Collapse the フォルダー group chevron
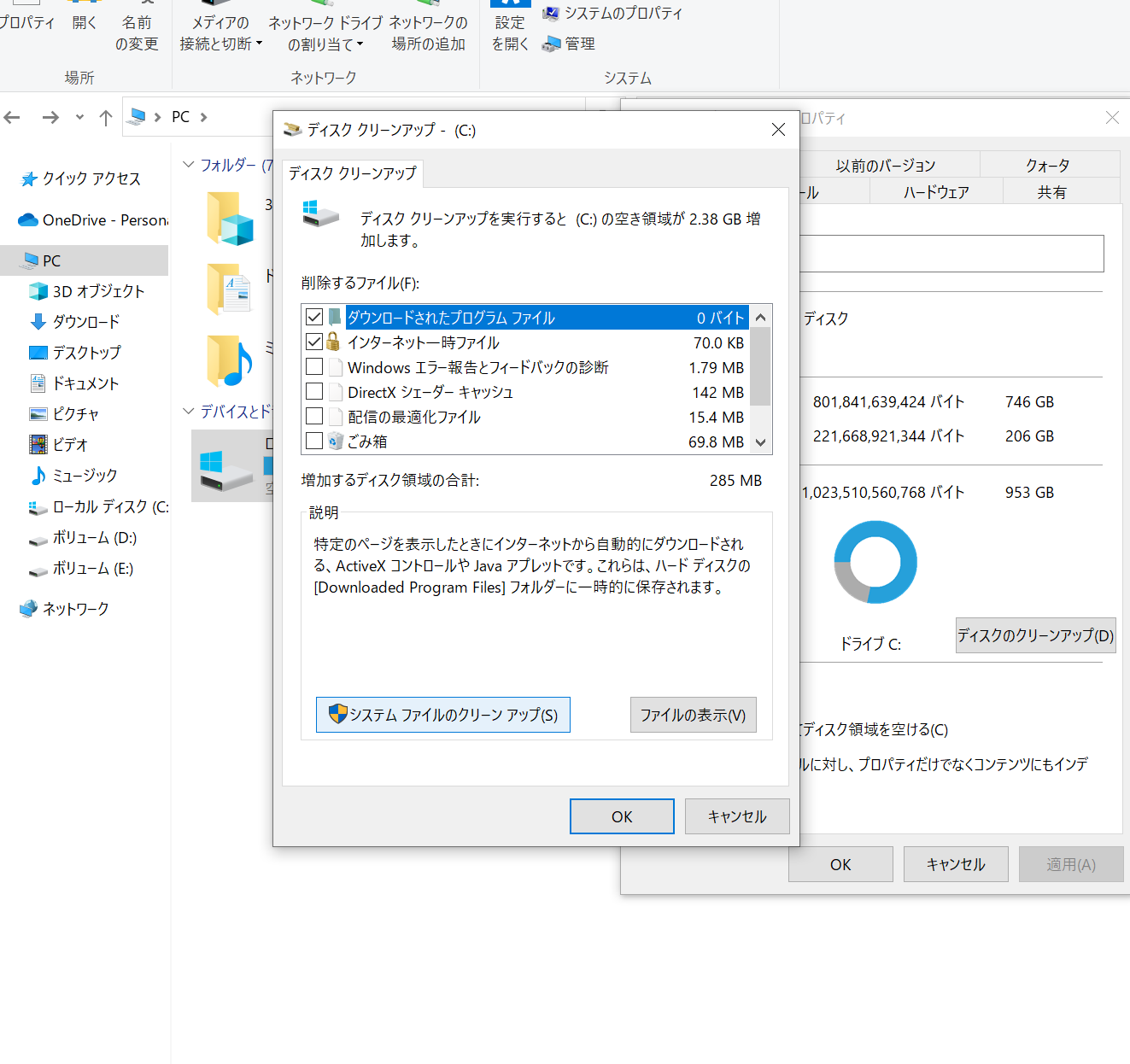This screenshot has height=1064, width=1130. (x=189, y=165)
